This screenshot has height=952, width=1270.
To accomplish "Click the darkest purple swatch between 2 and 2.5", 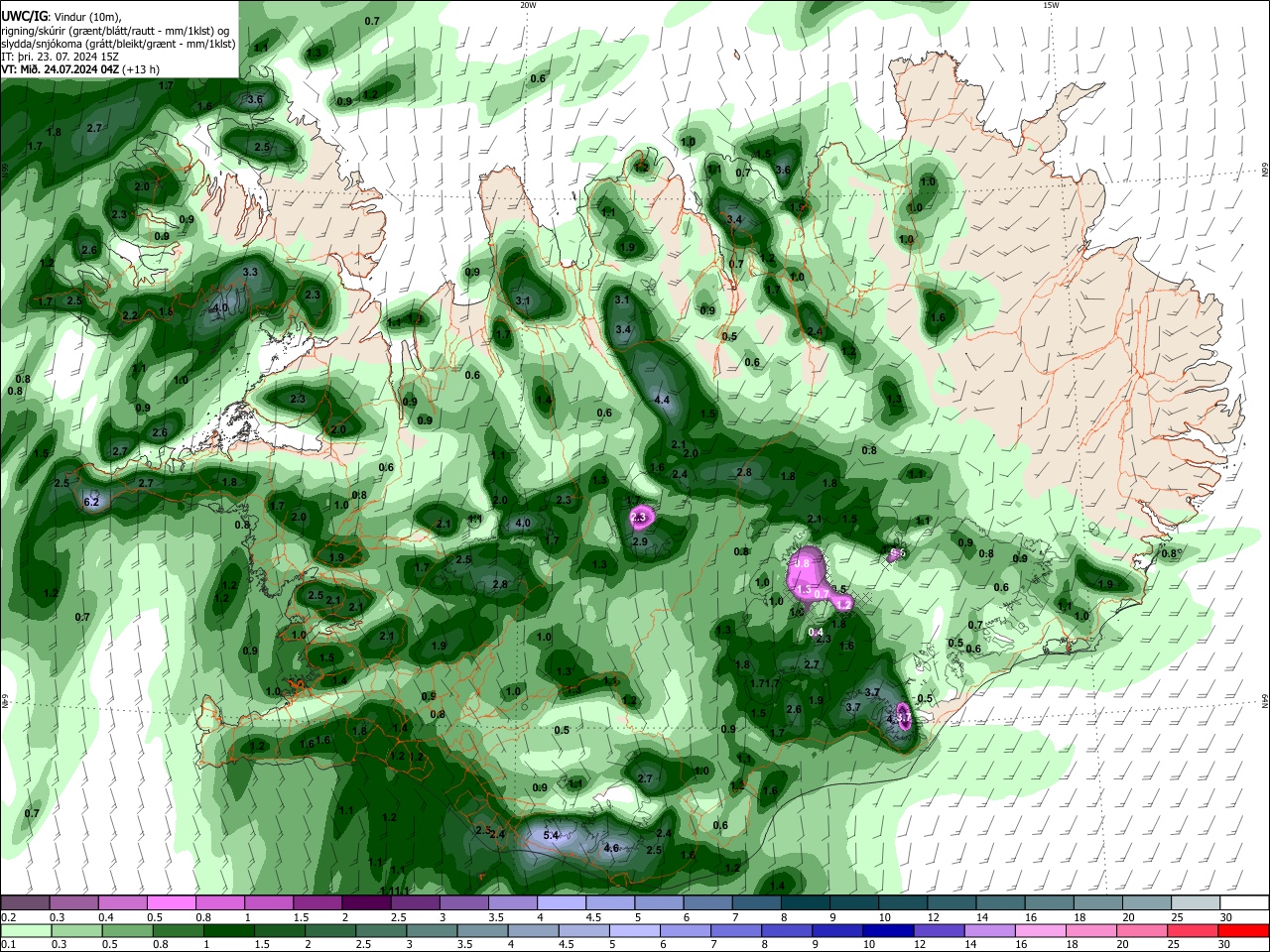I will 366,902.
